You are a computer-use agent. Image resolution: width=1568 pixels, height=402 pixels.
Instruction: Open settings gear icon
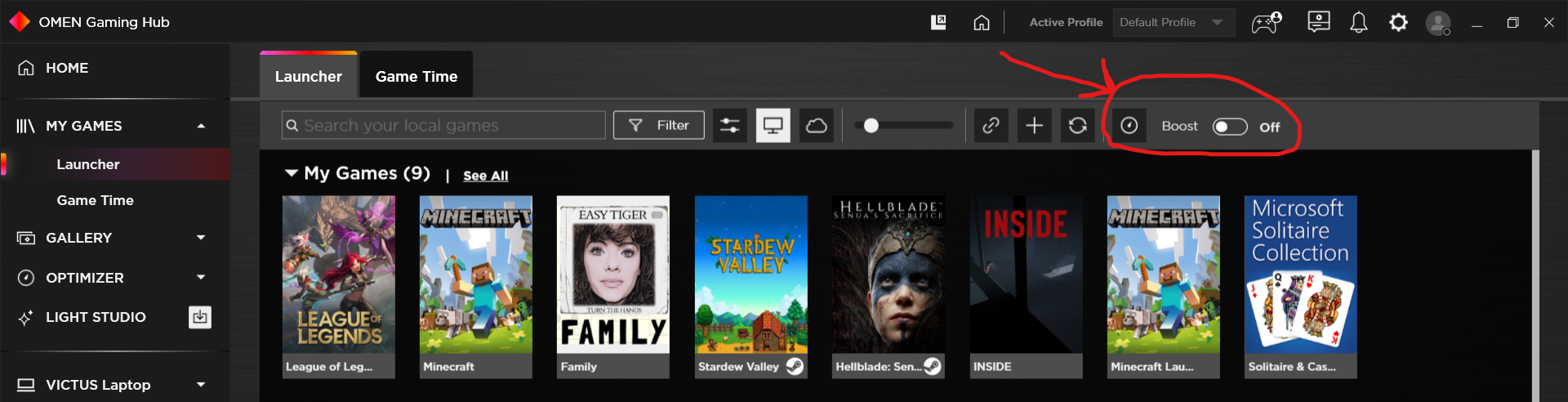pos(1398,22)
